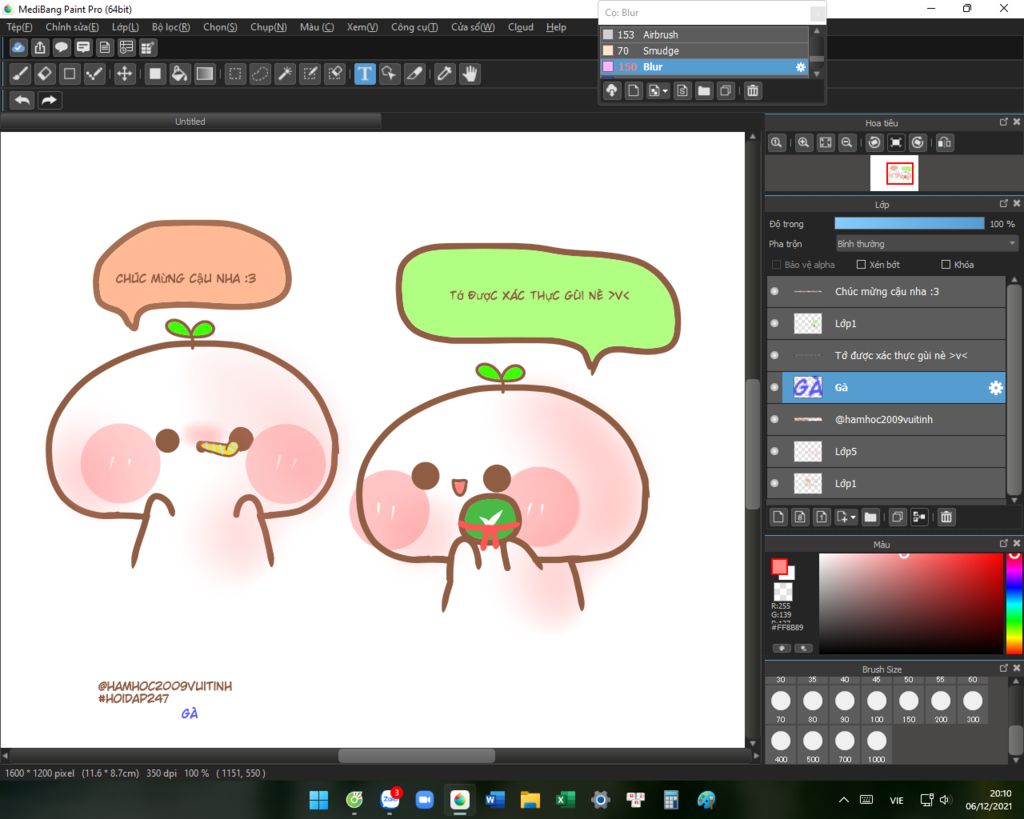Viewport: 1024px width, 819px height.
Task: Switch to the Untitled canvas tab
Action: pyautogui.click(x=190, y=121)
